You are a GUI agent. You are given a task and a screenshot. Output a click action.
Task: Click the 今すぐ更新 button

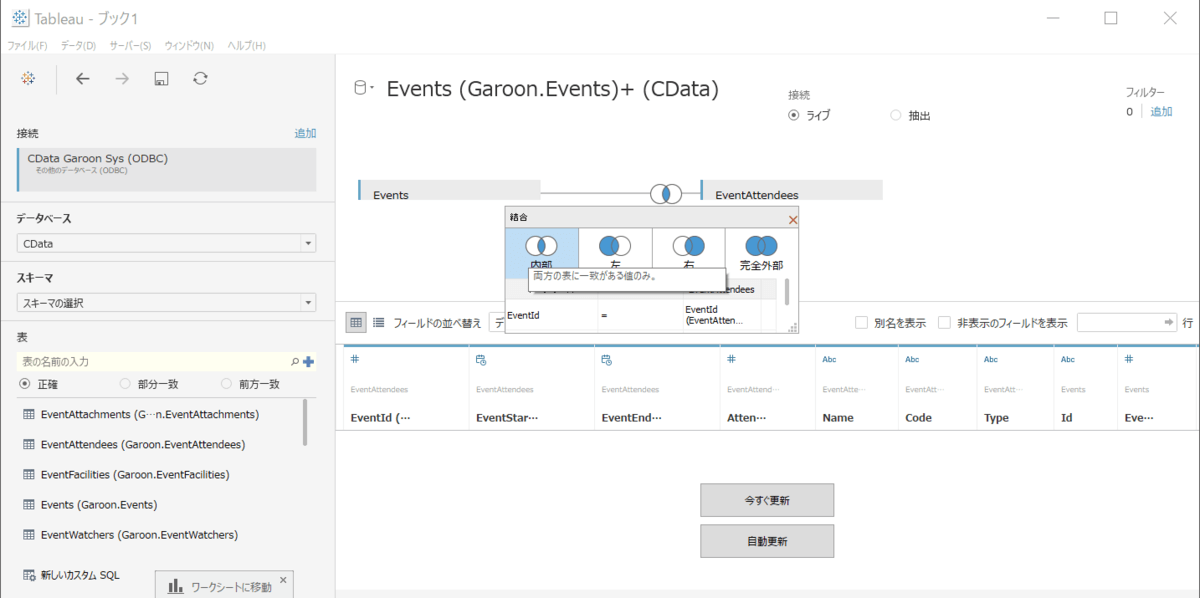[x=767, y=500]
